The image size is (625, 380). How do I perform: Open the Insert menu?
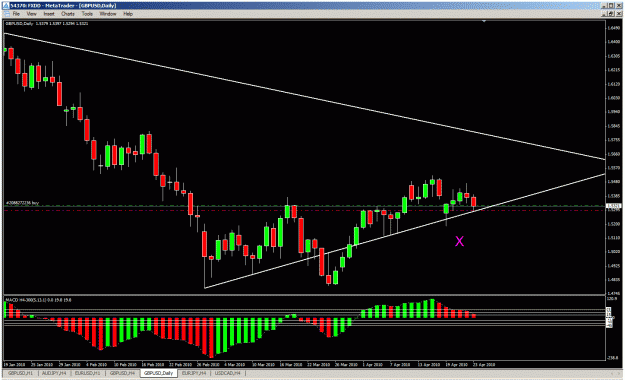click(x=49, y=14)
